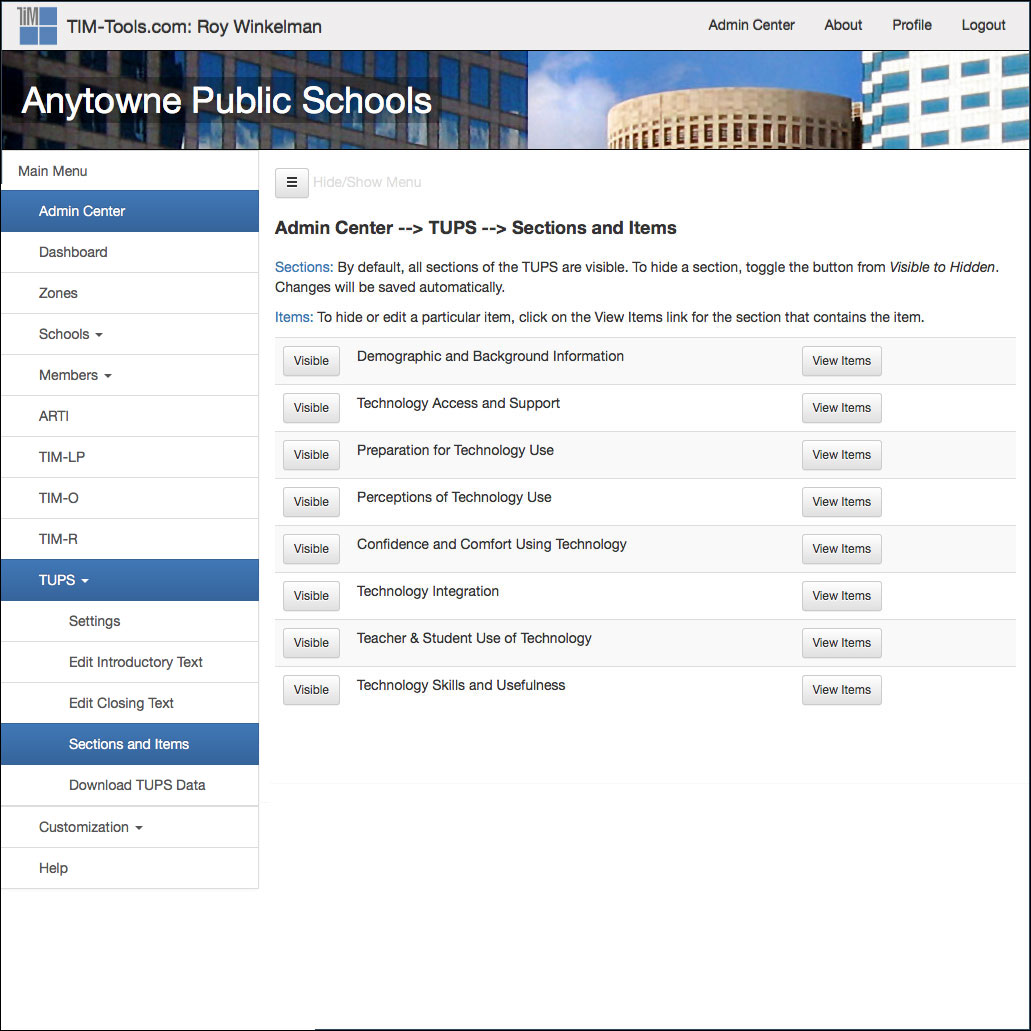Viewport: 1031px width, 1031px height.
Task: Click the TIM logo icon
Action: 37,26
